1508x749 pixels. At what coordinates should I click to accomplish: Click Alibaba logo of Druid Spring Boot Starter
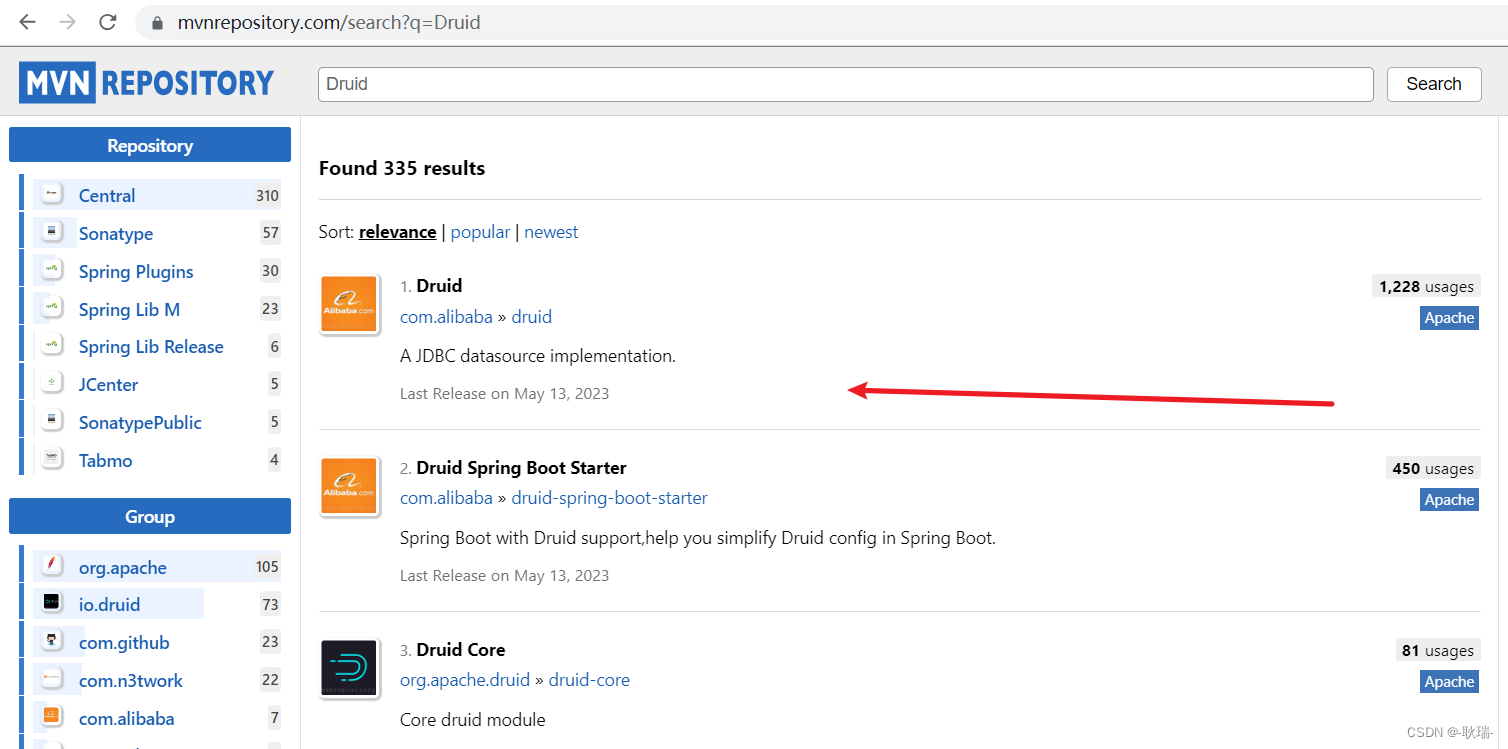(x=349, y=486)
